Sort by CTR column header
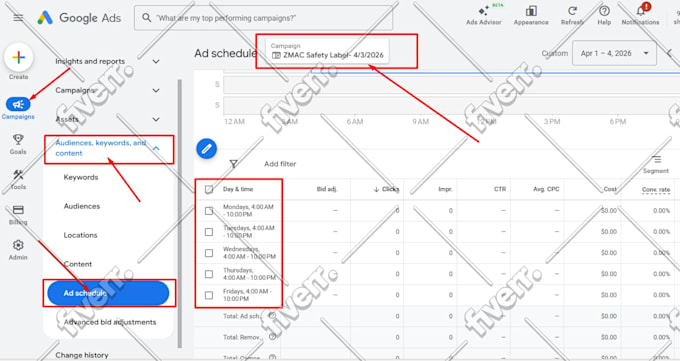The width and height of the screenshot is (680, 361). tap(500, 189)
